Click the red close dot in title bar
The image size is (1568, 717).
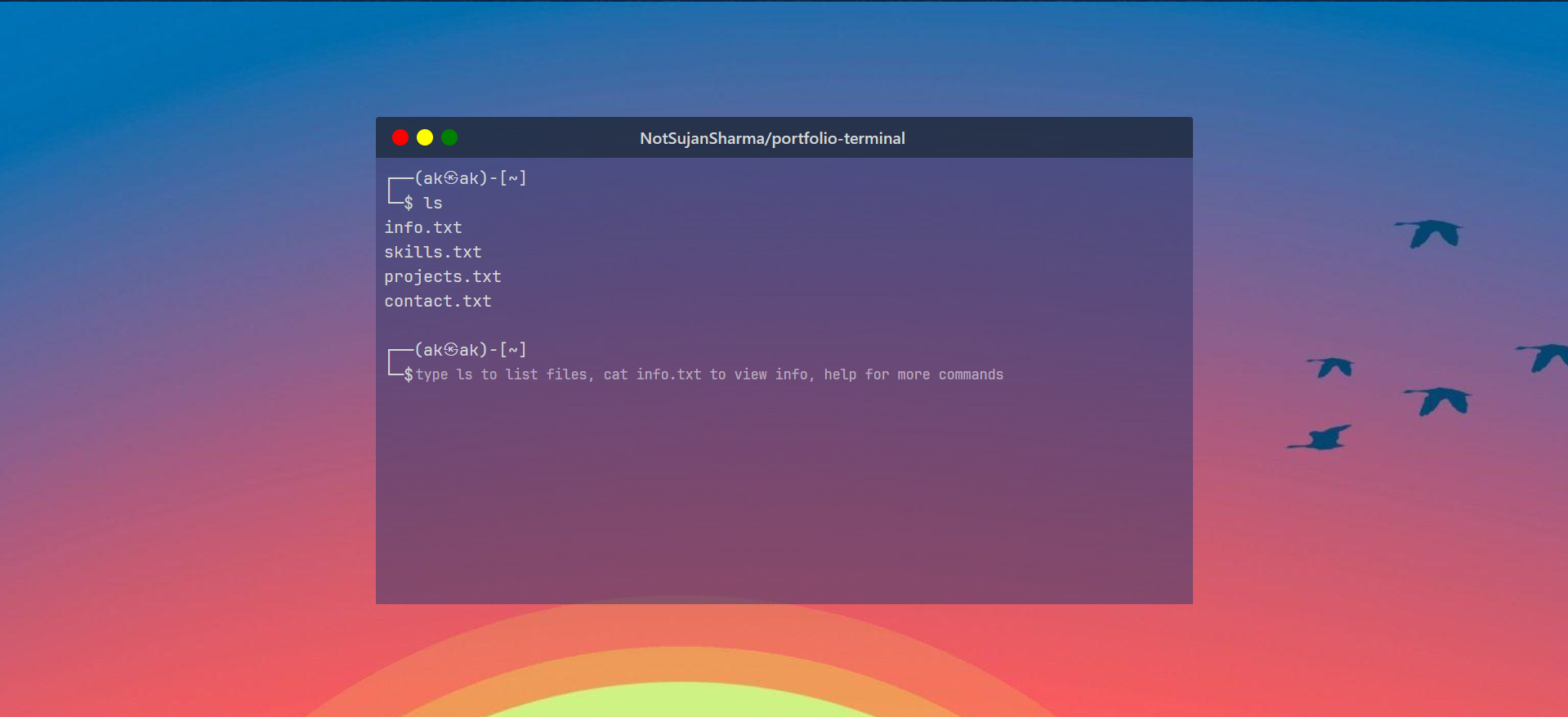point(400,137)
